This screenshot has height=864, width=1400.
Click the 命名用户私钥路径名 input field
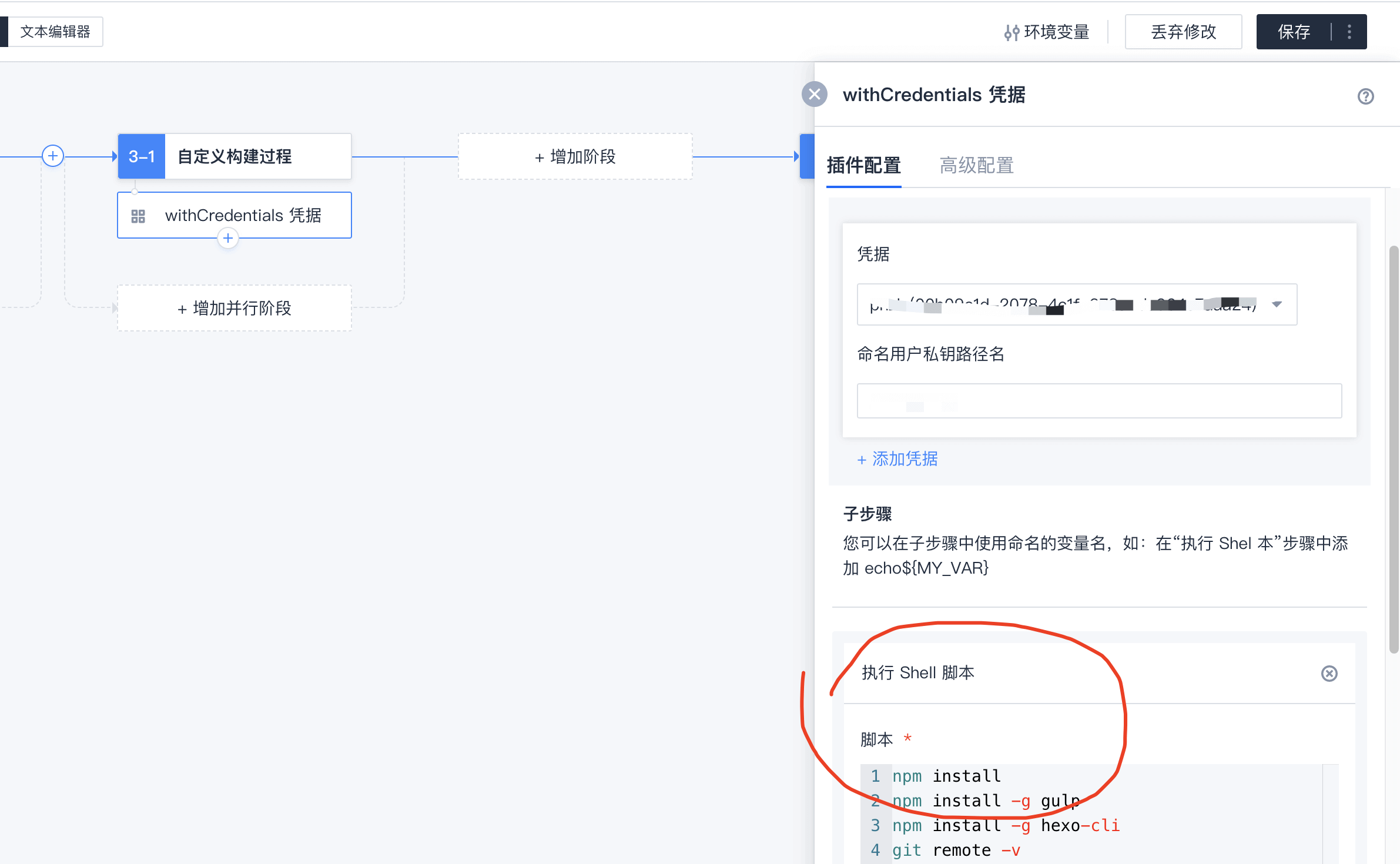tap(1098, 401)
